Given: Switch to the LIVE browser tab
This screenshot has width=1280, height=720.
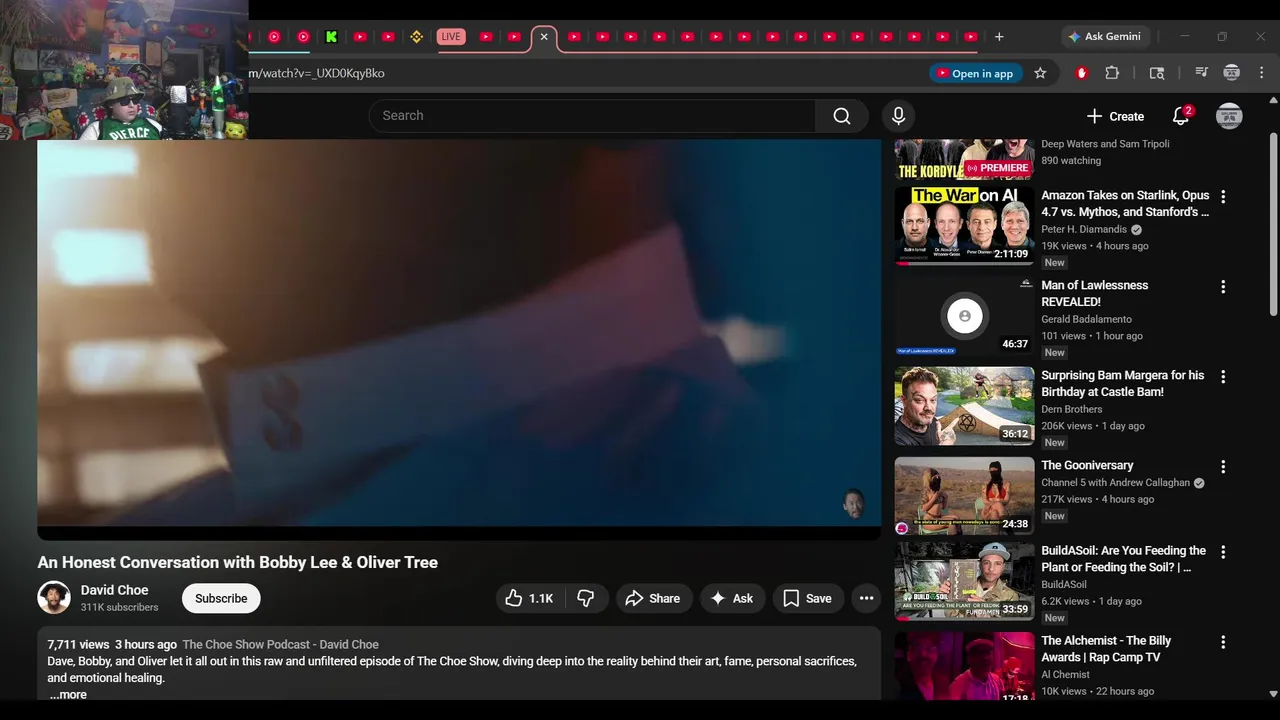Looking at the screenshot, I should [x=451, y=37].
